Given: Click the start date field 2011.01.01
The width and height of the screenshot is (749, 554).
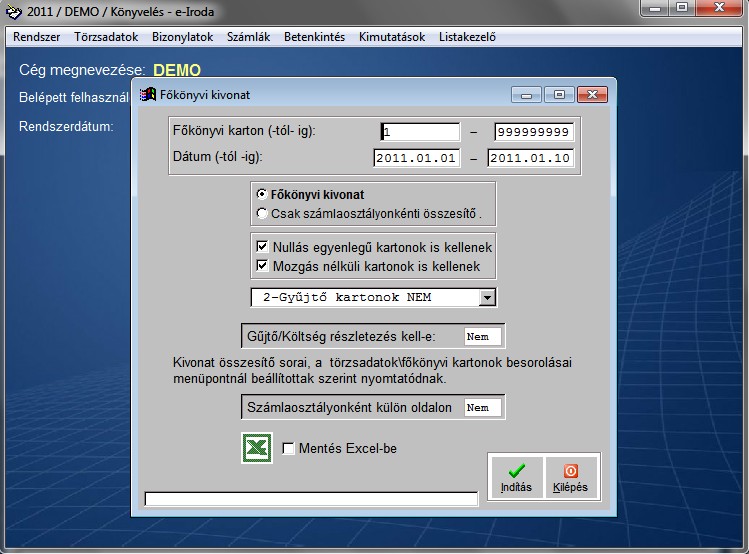Looking at the screenshot, I should 416,158.
